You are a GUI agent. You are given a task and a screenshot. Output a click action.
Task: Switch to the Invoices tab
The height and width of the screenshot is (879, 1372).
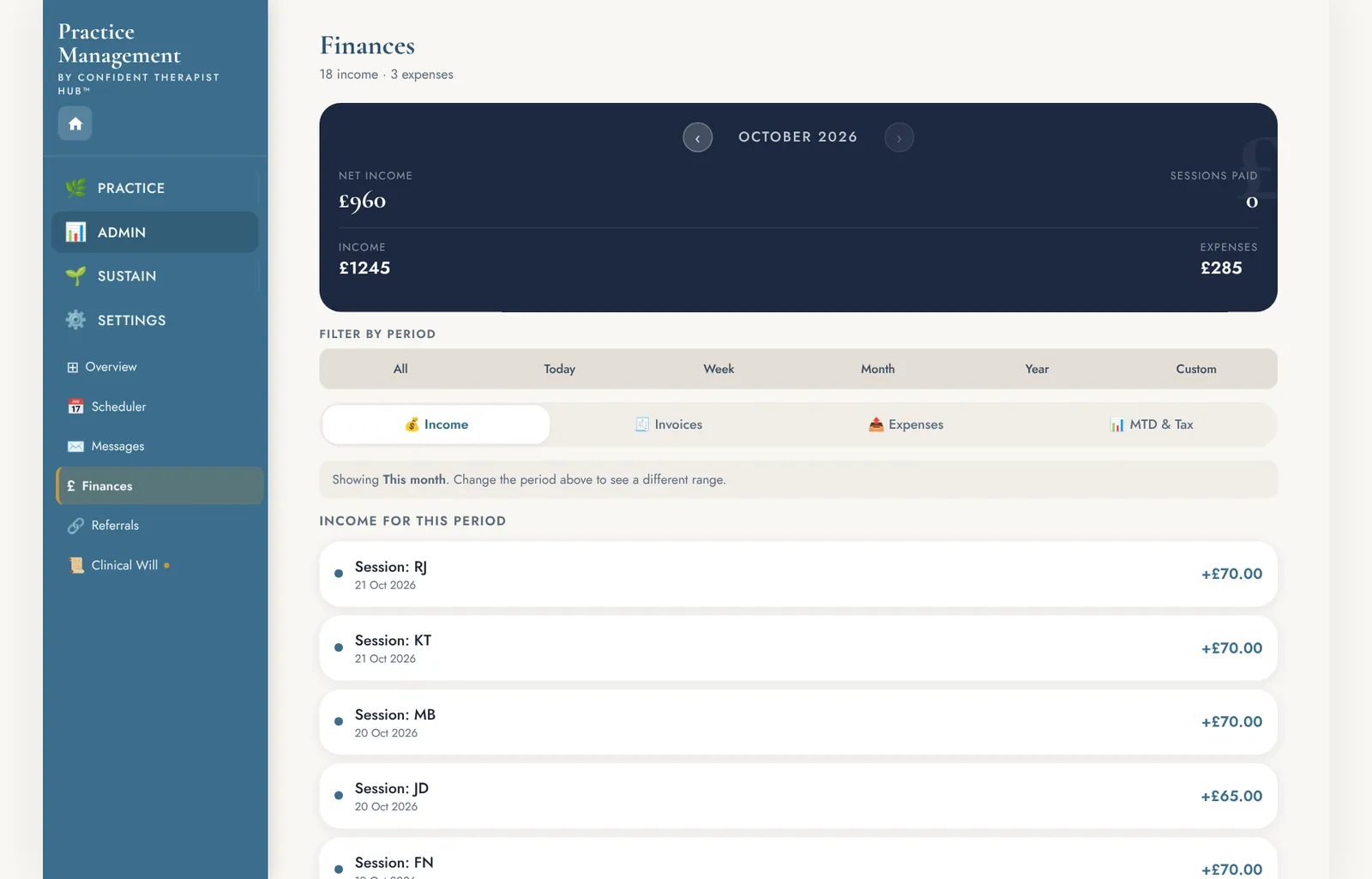tap(669, 424)
